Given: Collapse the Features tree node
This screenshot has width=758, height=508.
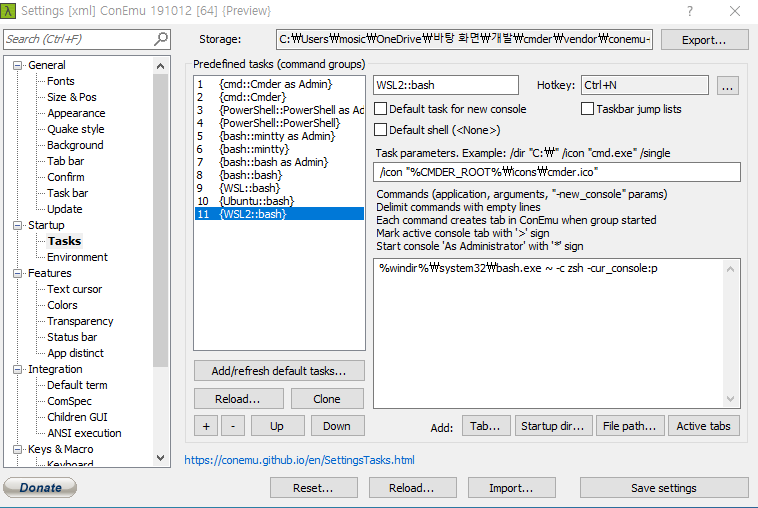Looking at the screenshot, I should pos(17,273).
